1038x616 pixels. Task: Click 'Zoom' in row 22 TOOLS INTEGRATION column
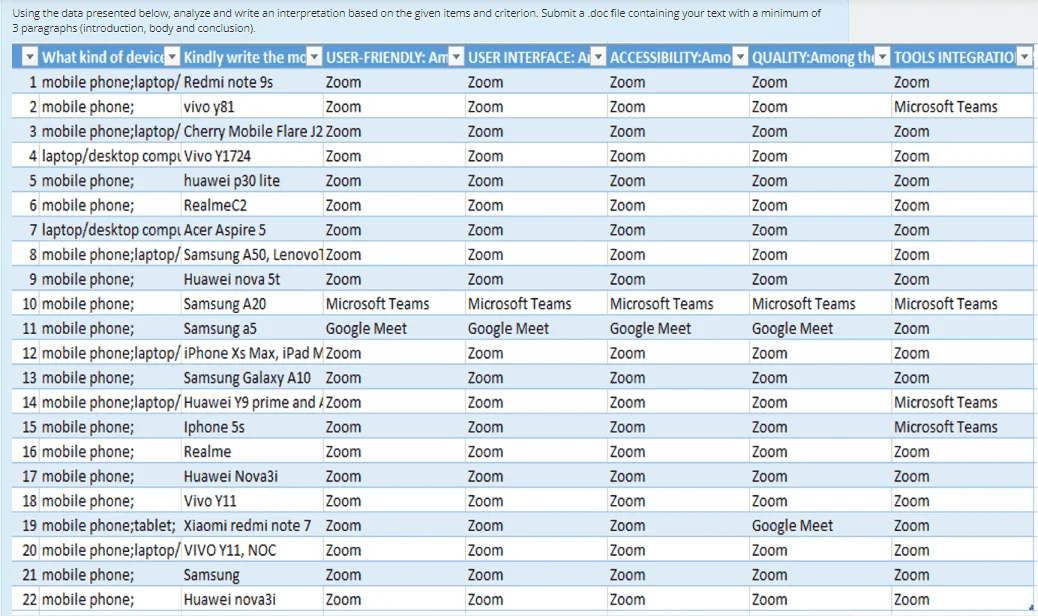(912, 599)
